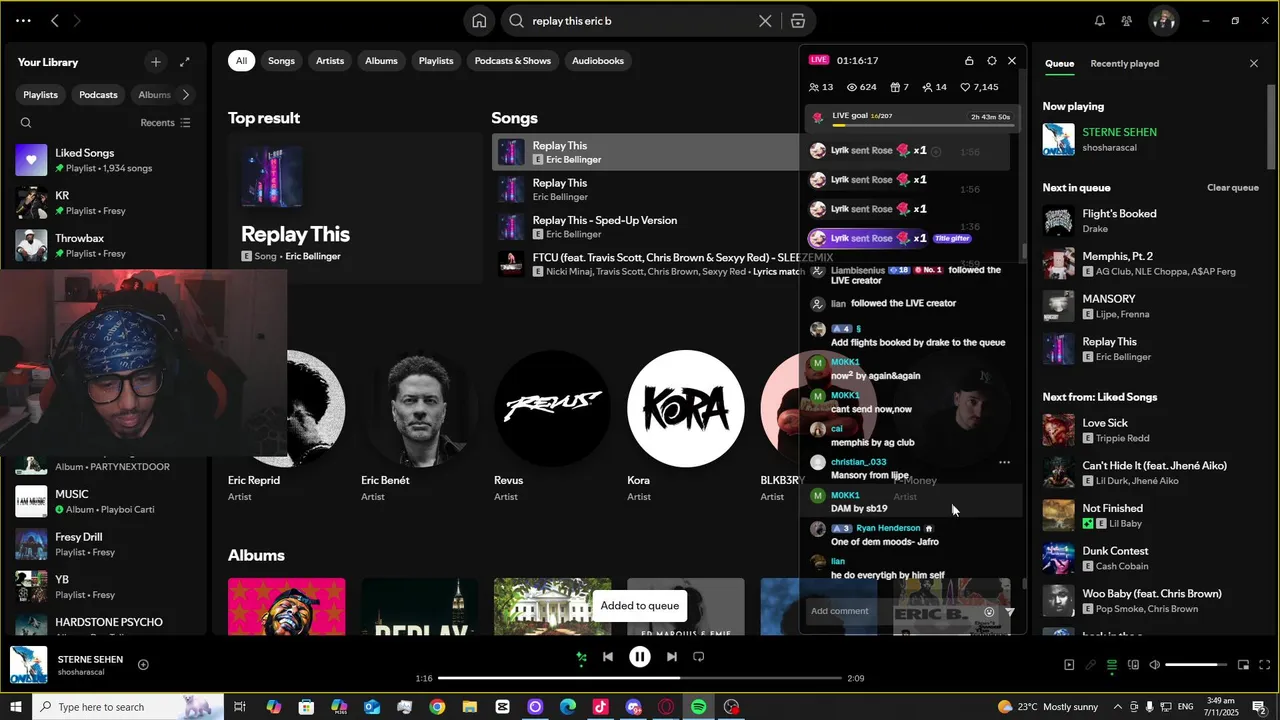Hide the Queue using the queue icon

click(1111, 665)
